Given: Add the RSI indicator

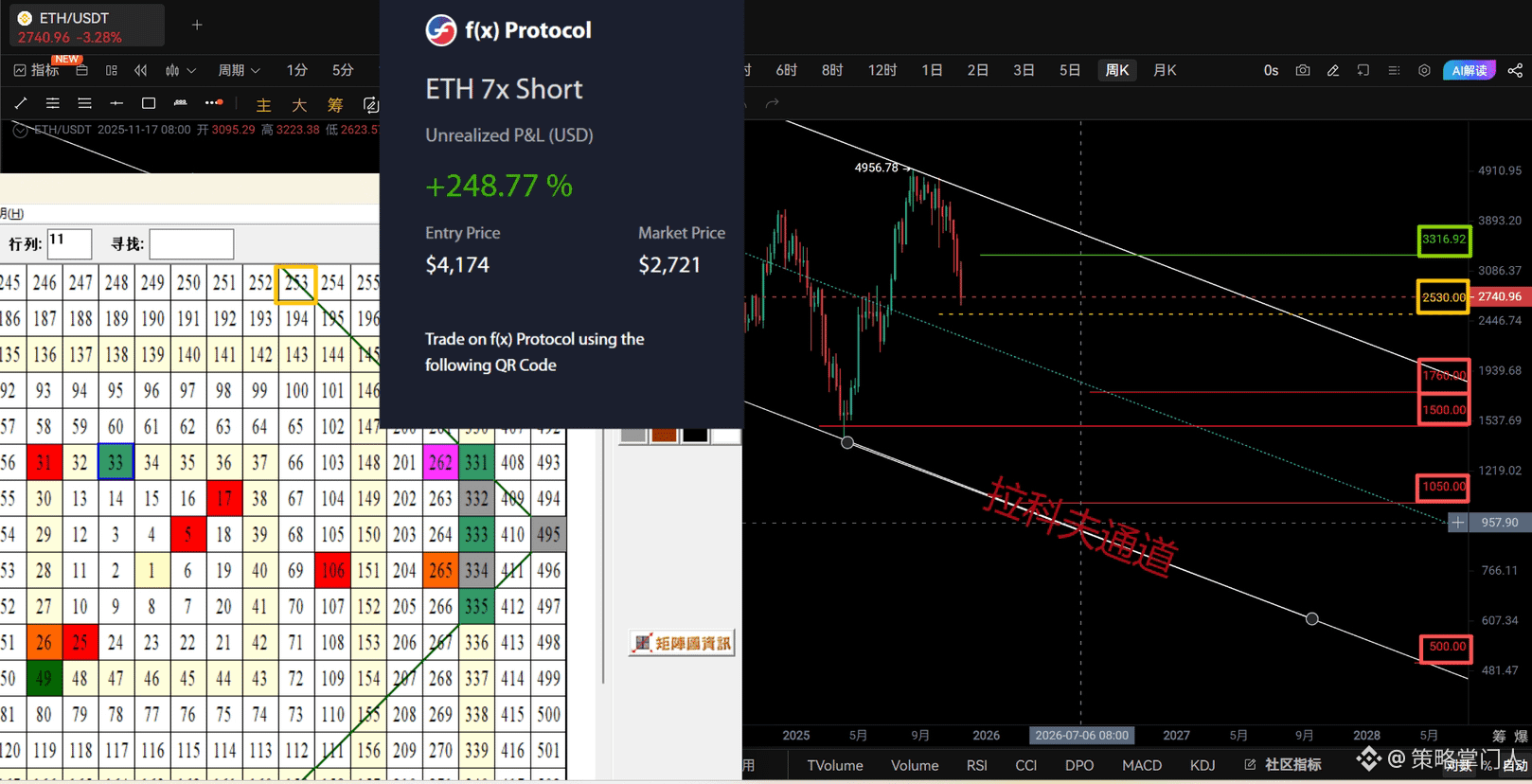Looking at the screenshot, I should point(977,765).
